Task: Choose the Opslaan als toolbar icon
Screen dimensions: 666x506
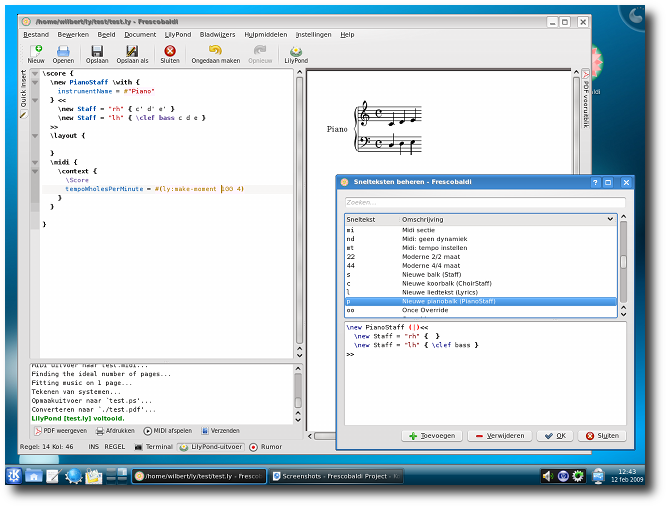Action: [x=132, y=54]
